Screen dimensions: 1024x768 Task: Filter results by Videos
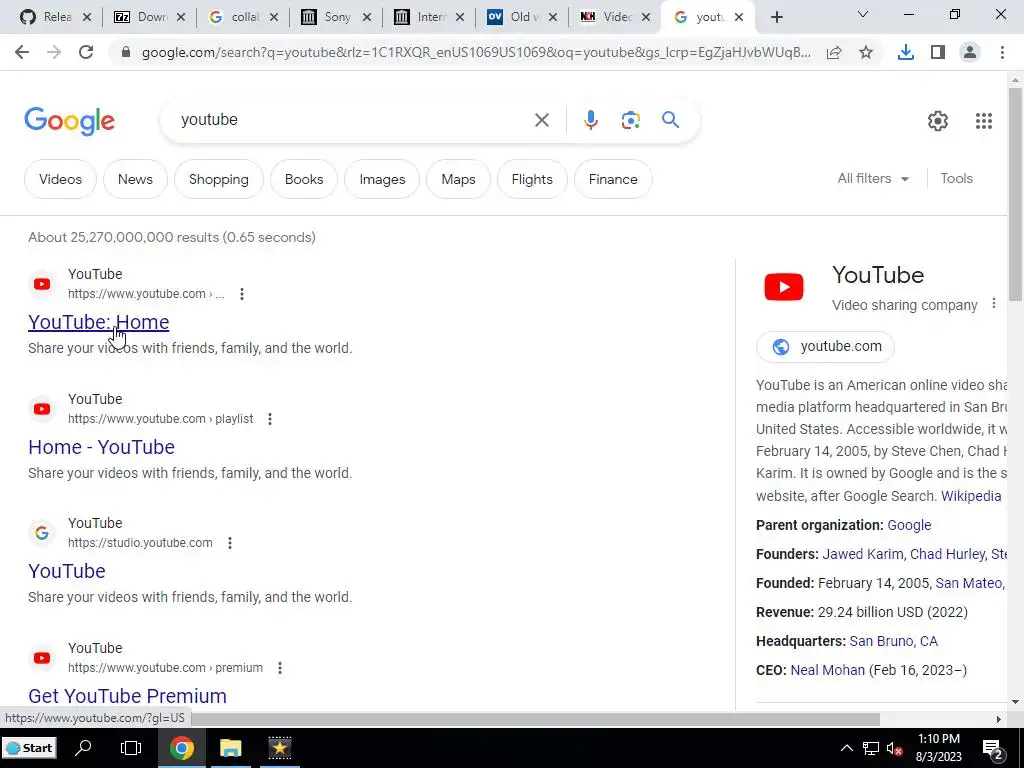pyautogui.click(x=60, y=179)
